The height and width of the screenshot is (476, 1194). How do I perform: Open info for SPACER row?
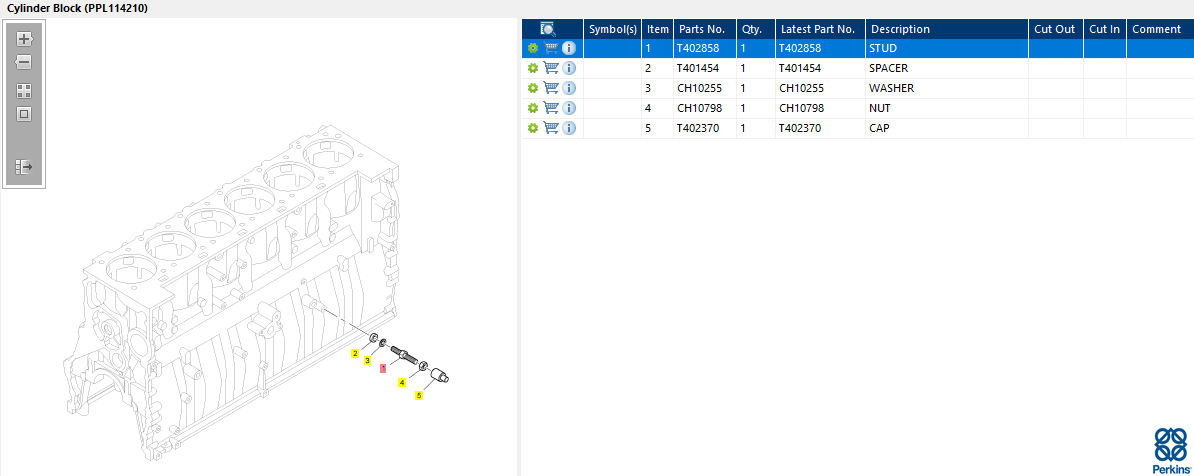(569, 68)
